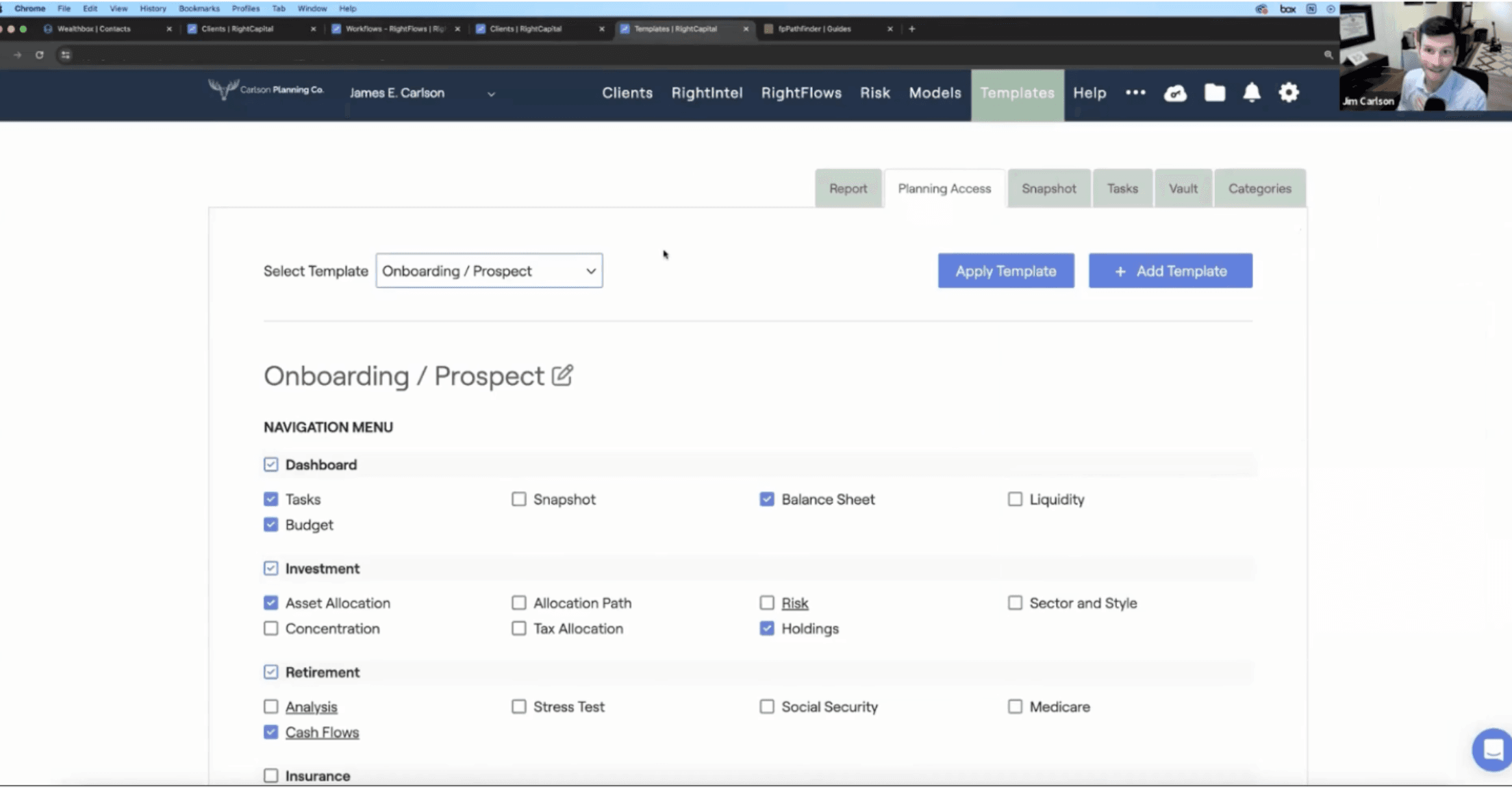Check the Sector and Style checkbox
This screenshot has height=789, width=1512.
(x=1015, y=603)
